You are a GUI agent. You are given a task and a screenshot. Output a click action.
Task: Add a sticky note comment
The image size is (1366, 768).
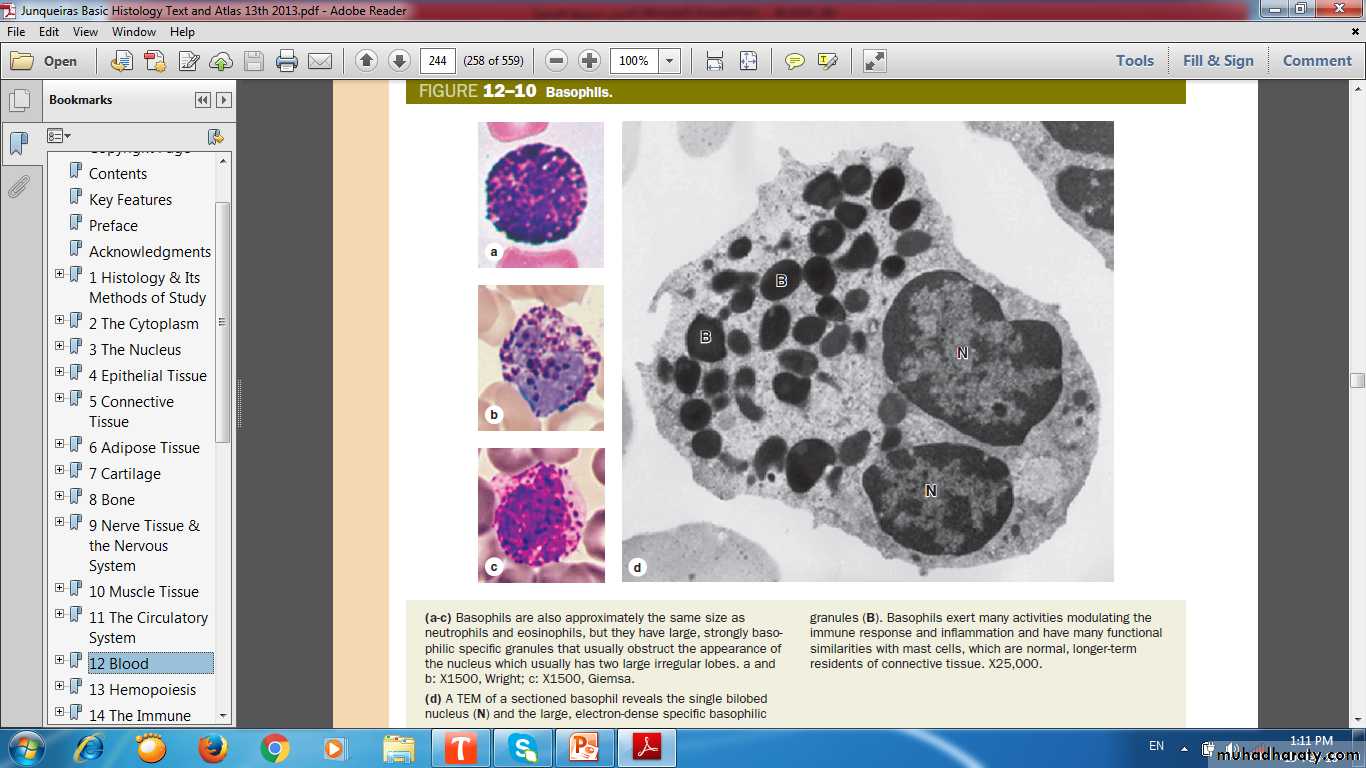[795, 61]
